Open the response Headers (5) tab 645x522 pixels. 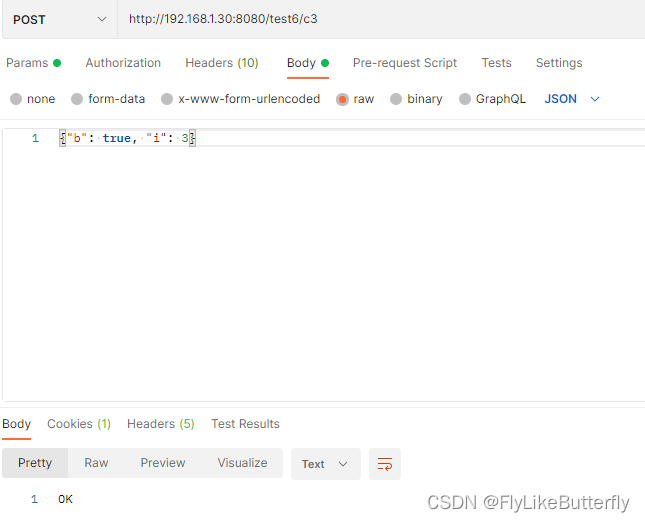click(x=161, y=424)
